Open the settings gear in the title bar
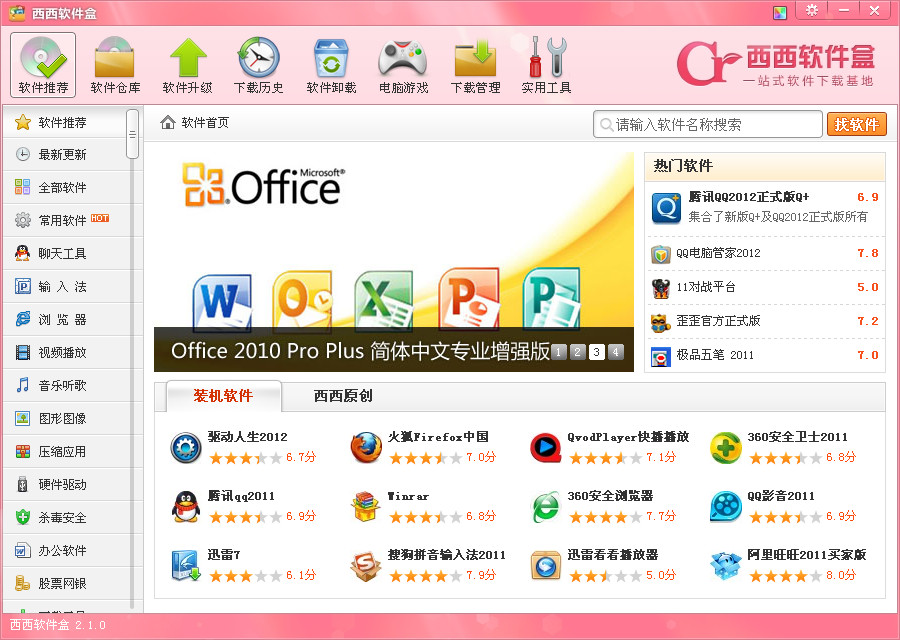 point(812,11)
